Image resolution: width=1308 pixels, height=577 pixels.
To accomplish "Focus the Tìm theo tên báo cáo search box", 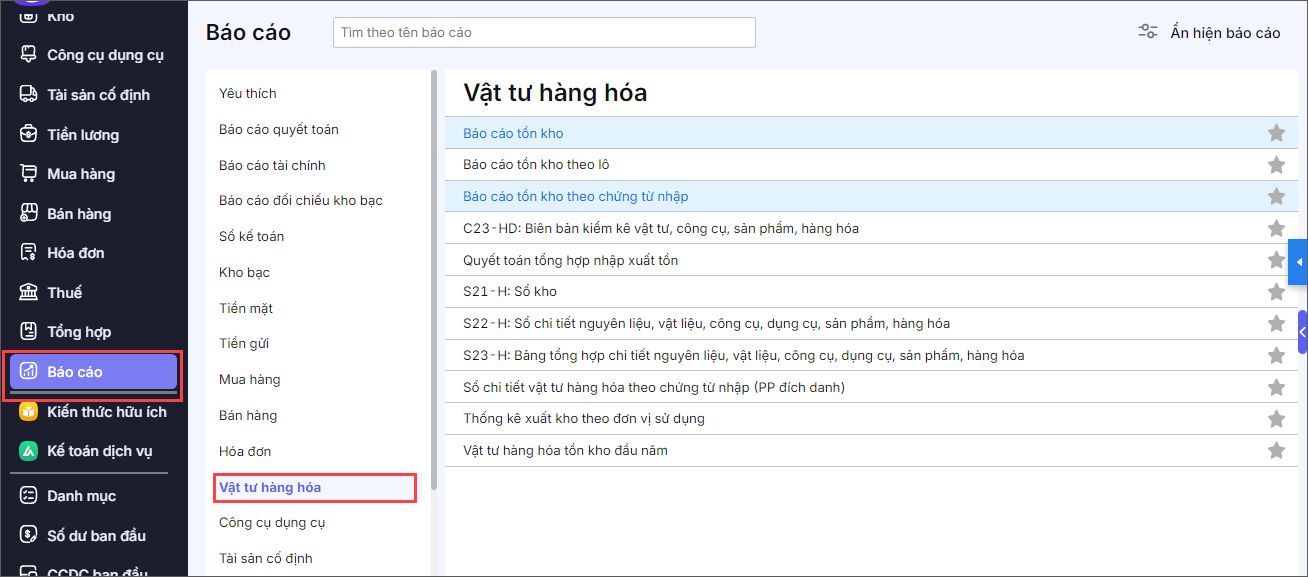I will point(544,32).
